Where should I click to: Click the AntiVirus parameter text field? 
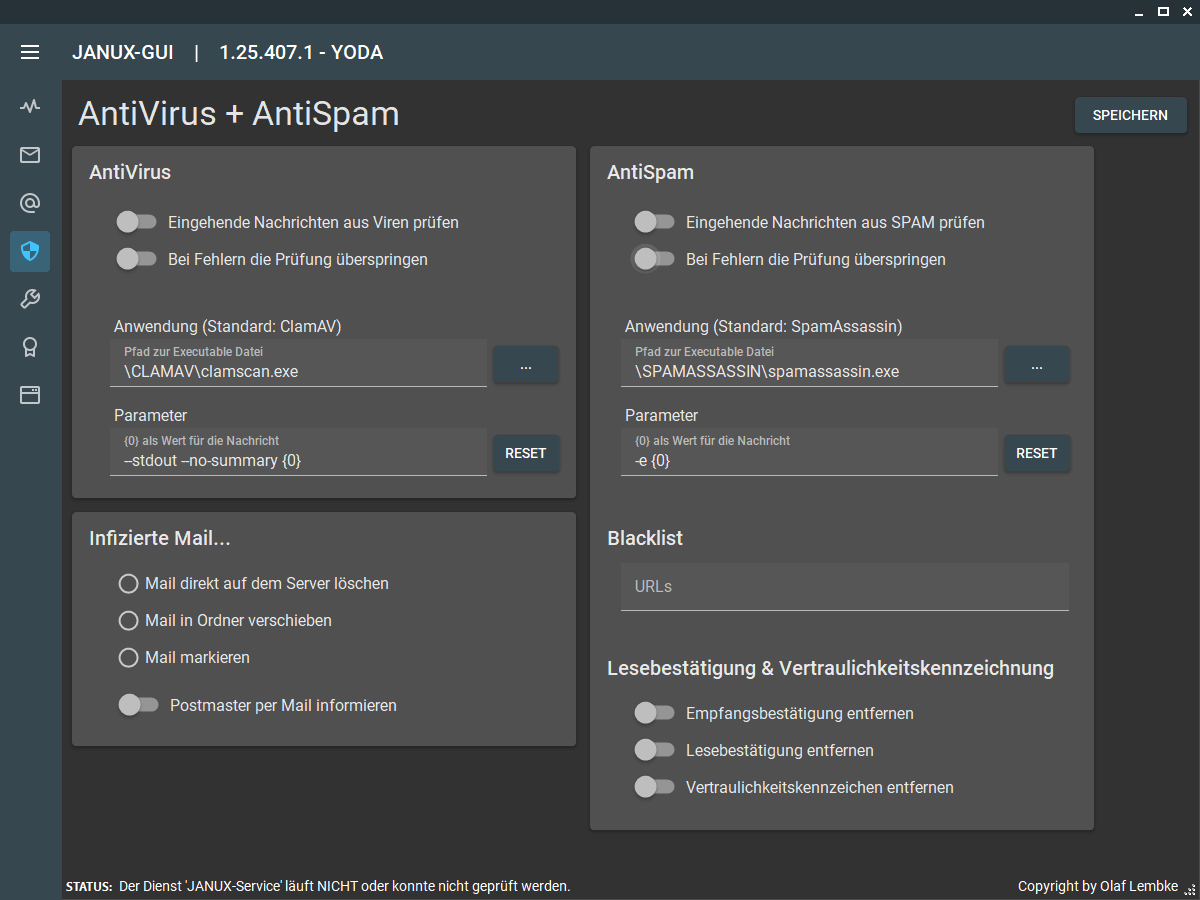pyautogui.click(x=298, y=460)
